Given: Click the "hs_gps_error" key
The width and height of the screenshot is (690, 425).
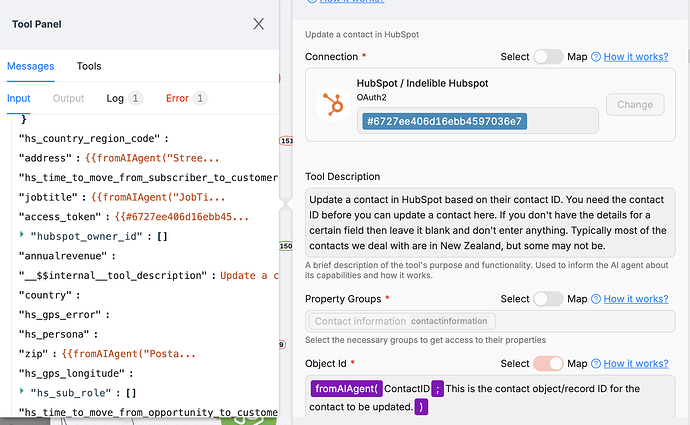Looking at the screenshot, I should tap(59, 315).
